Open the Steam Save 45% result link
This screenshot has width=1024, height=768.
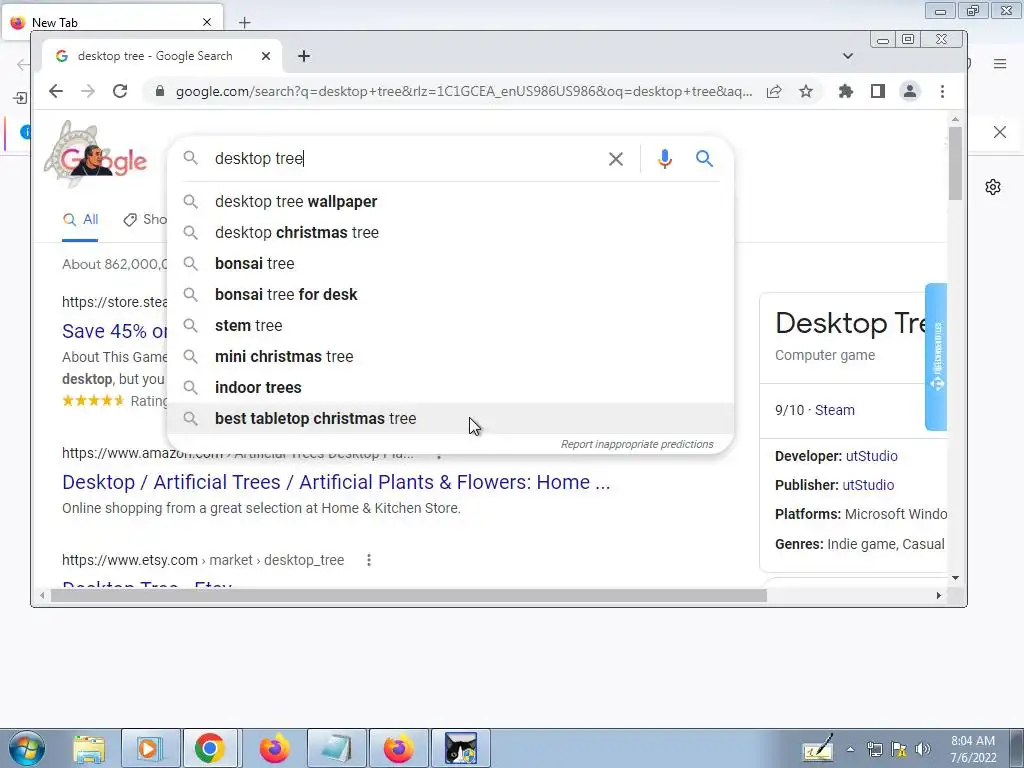[115, 331]
